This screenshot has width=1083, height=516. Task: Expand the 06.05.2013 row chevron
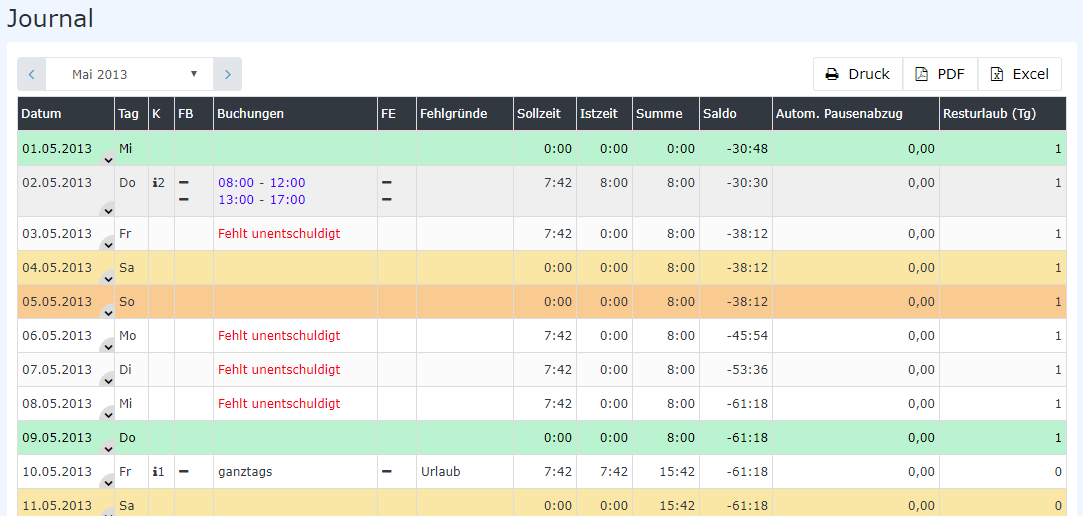pyautogui.click(x=108, y=346)
